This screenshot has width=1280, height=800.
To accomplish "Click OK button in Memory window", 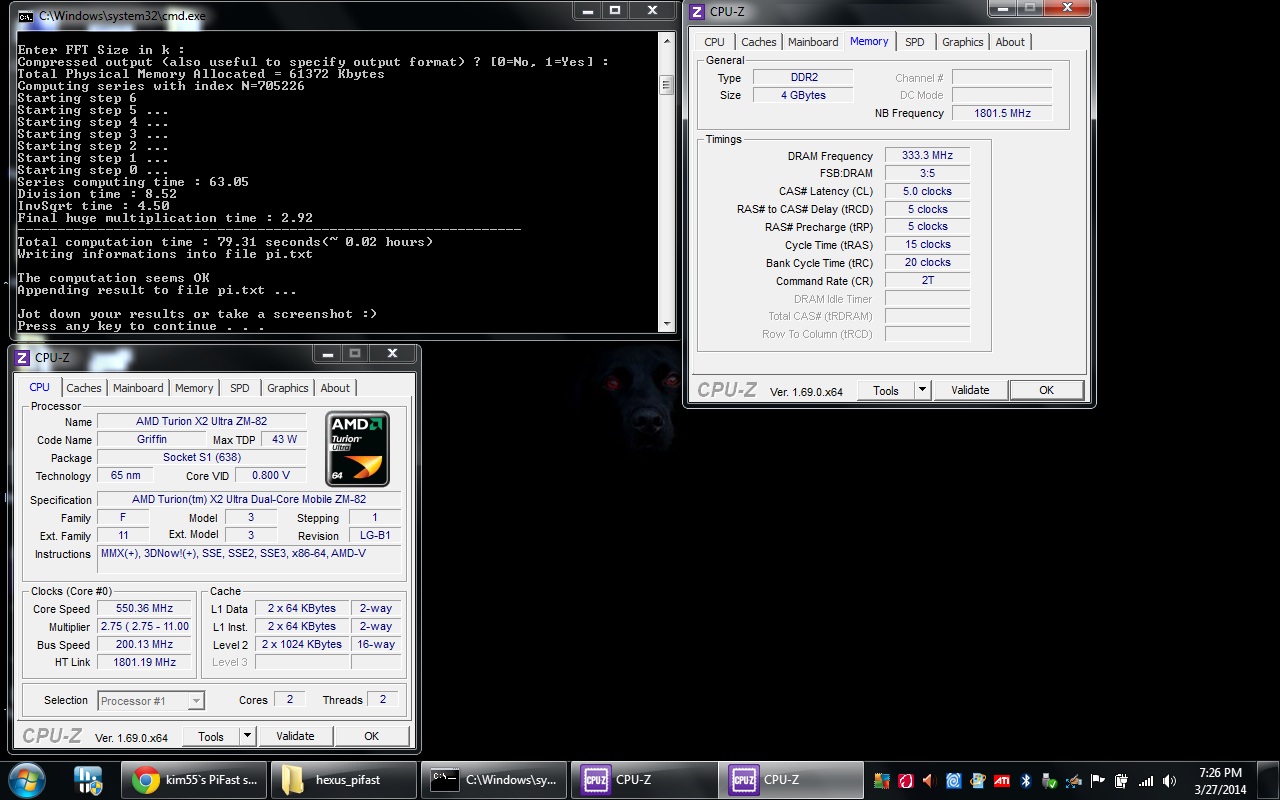I will click(1046, 390).
